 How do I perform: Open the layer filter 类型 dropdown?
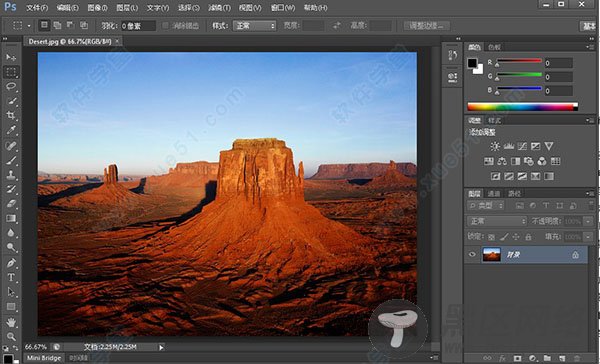point(486,206)
